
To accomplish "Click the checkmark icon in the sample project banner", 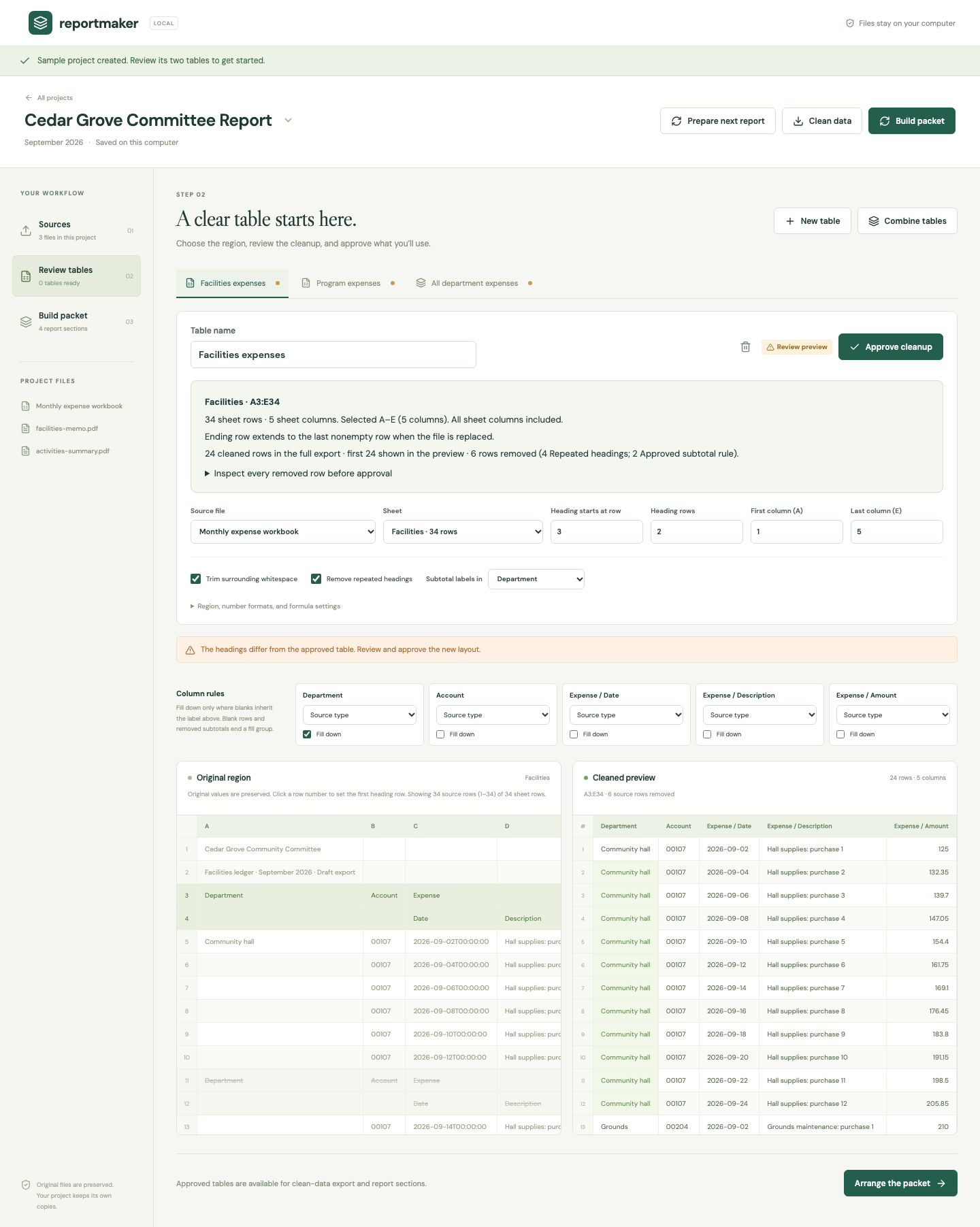I will (24, 61).
